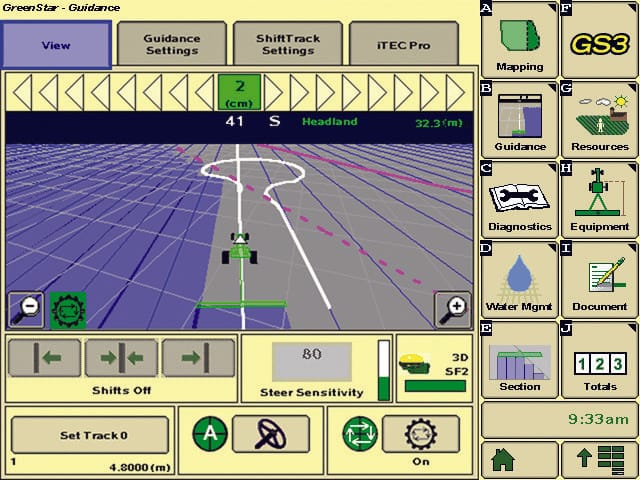Tap the StarFire receiver signal icon
The height and width of the screenshot is (480, 640).
click(414, 364)
